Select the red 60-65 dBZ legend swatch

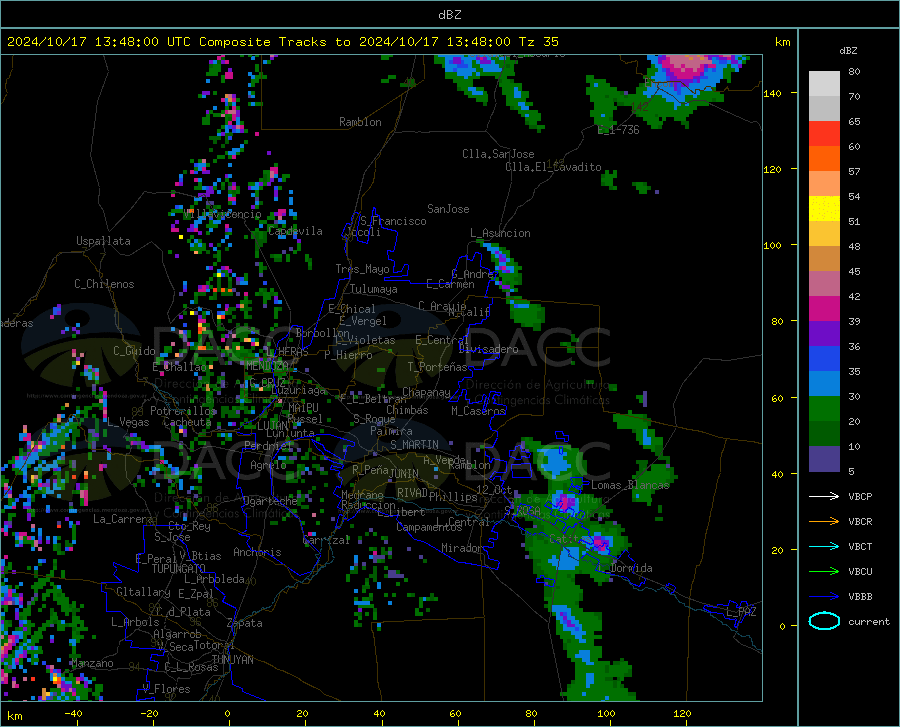(x=824, y=134)
